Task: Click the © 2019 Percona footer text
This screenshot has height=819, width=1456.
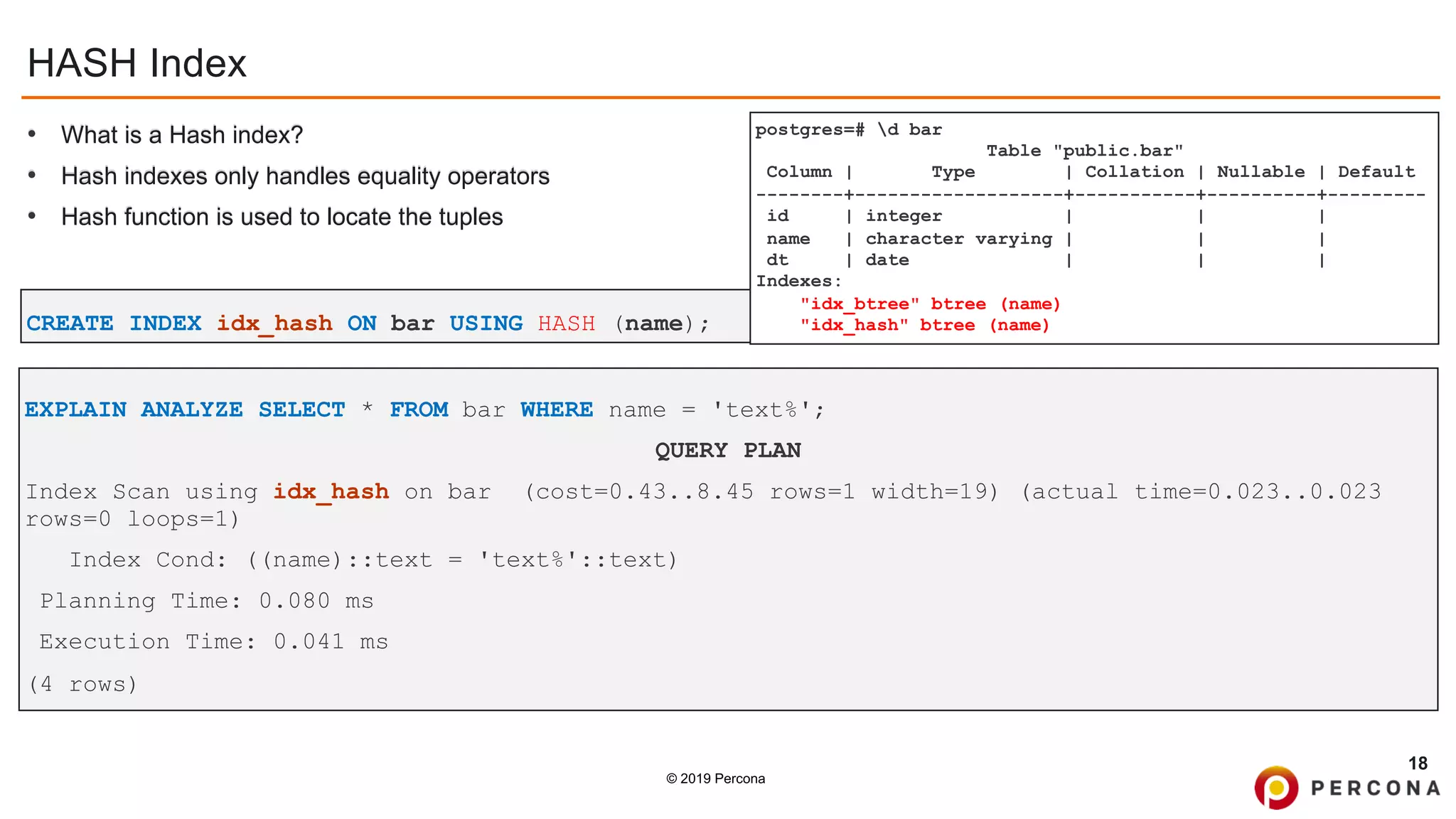Action: [715, 778]
